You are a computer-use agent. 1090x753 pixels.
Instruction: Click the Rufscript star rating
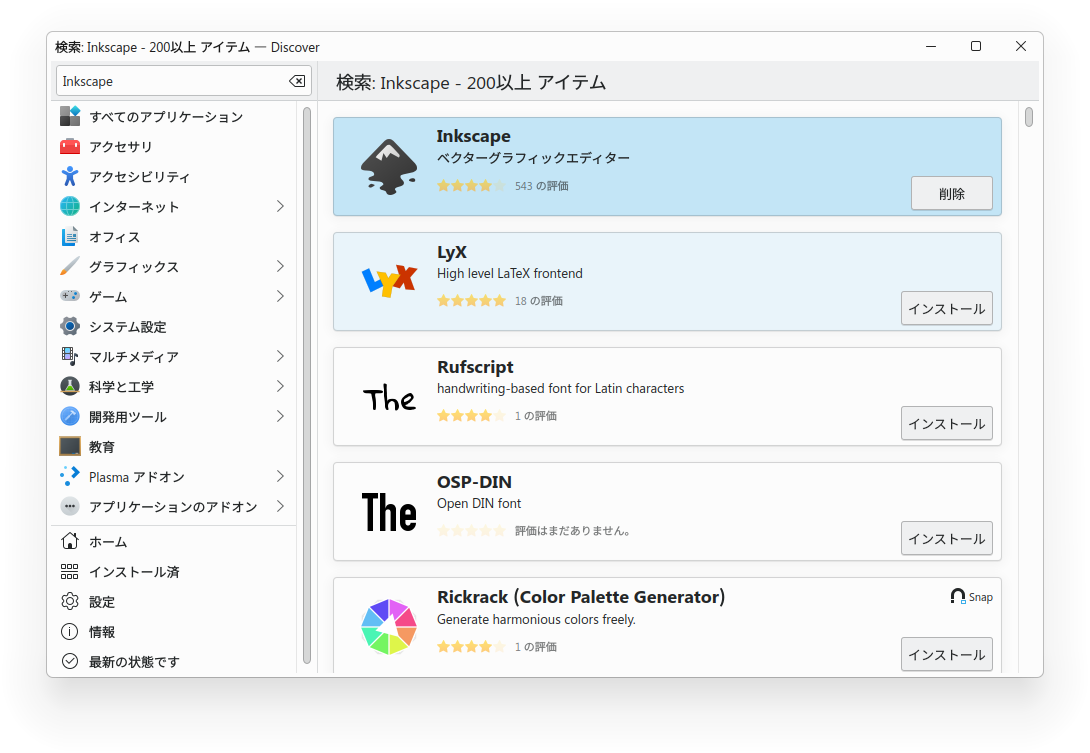coord(471,416)
